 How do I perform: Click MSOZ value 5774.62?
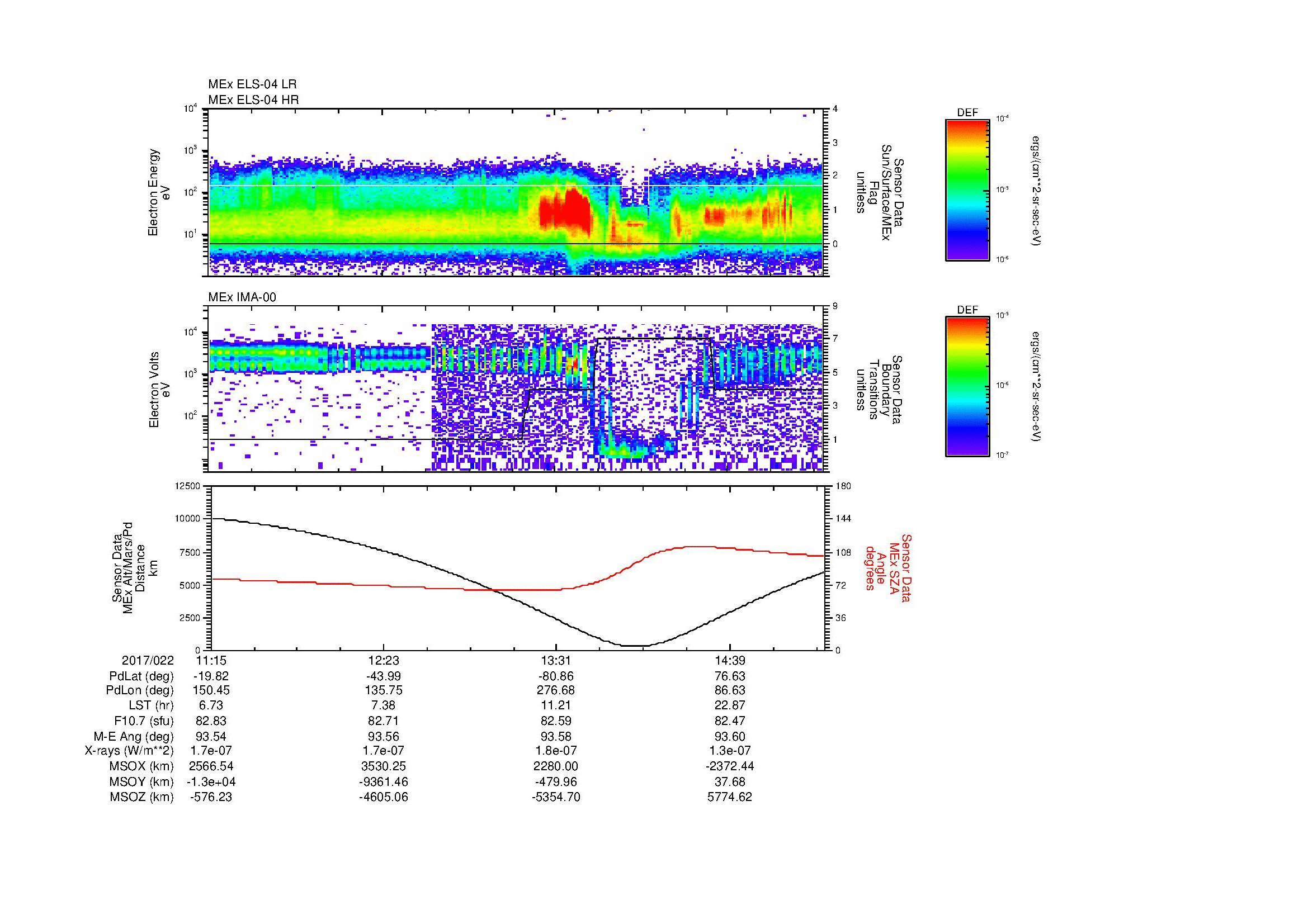[x=730, y=797]
